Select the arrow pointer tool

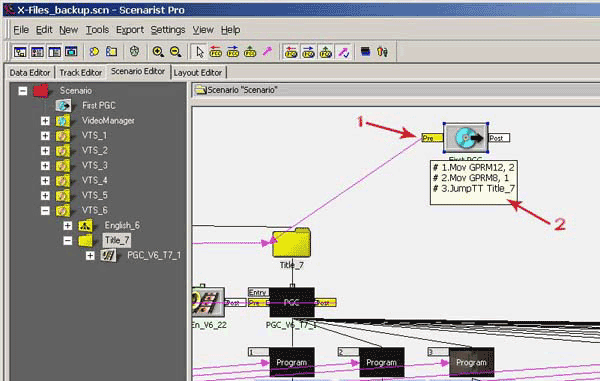tap(199, 52)
